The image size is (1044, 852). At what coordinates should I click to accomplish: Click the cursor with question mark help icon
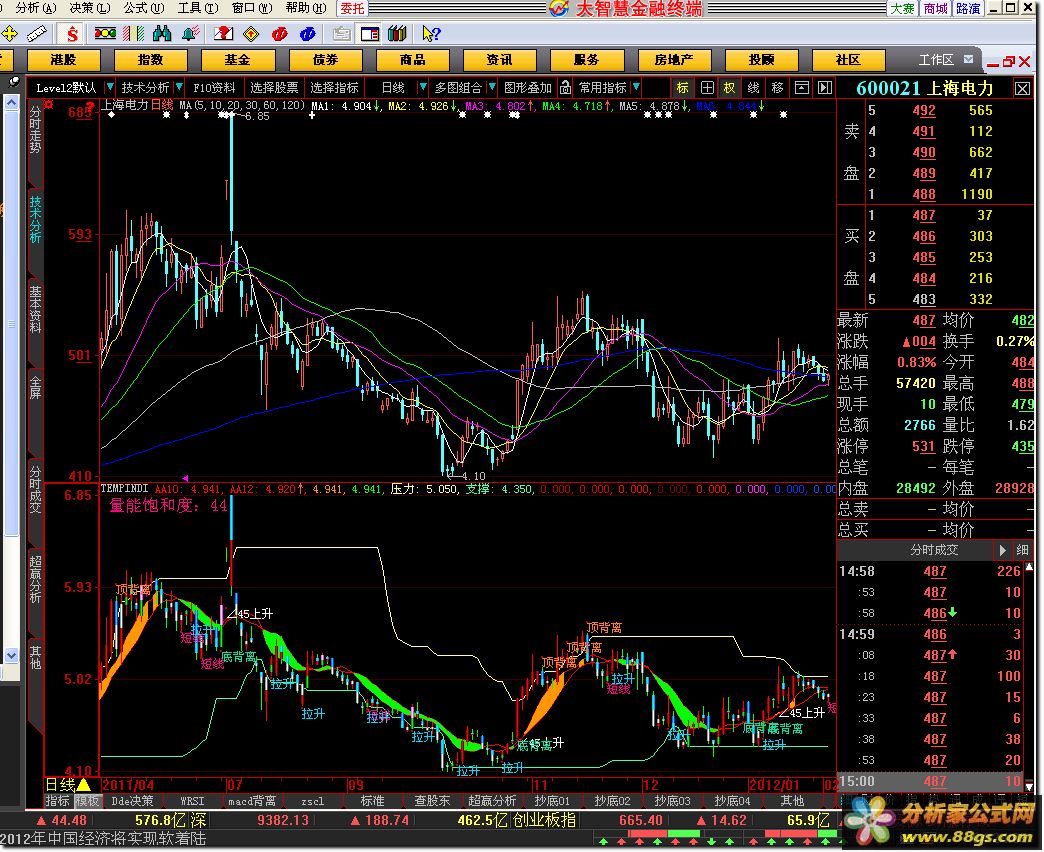click(431, 33)
